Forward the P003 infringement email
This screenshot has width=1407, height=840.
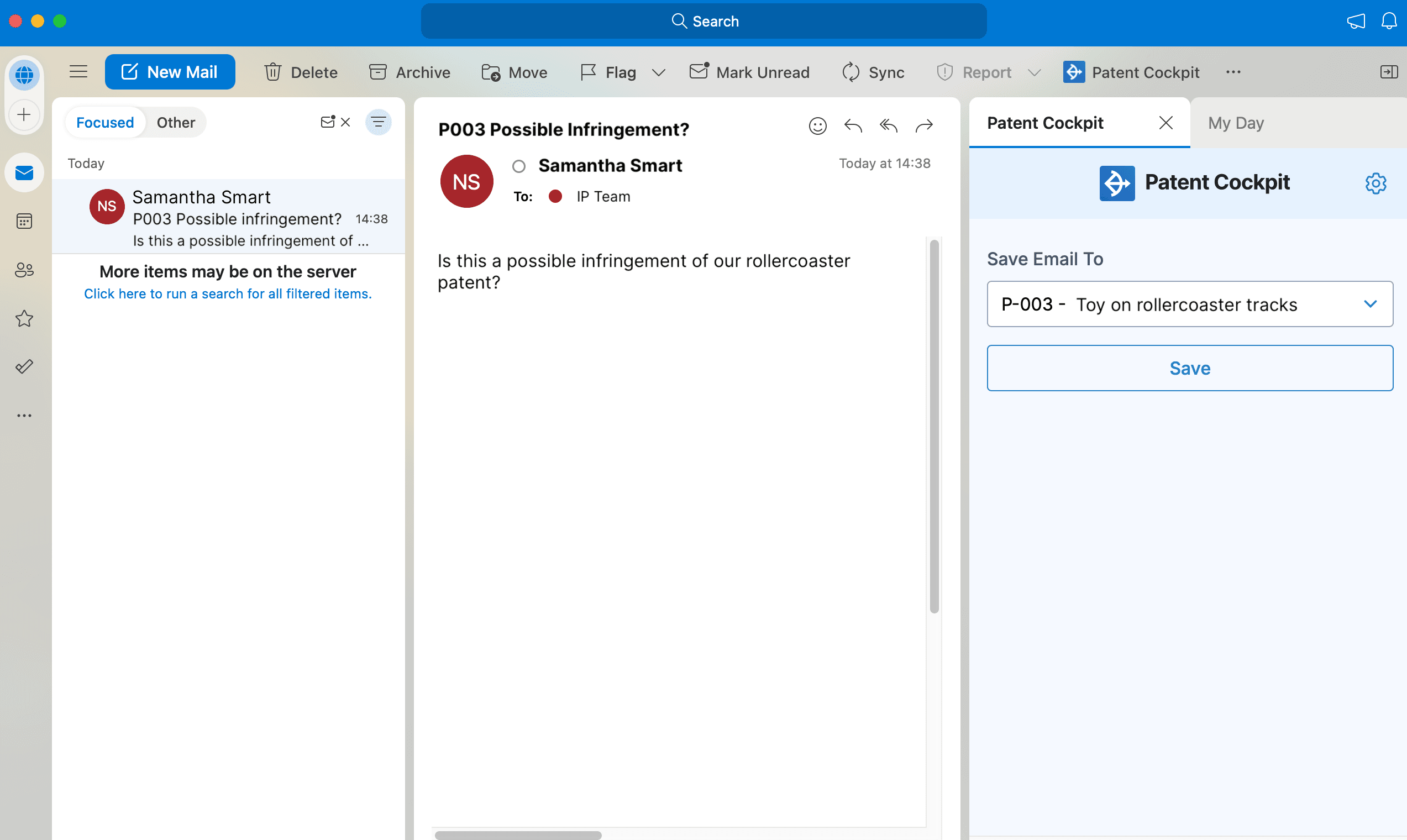[x=923, y=125]
